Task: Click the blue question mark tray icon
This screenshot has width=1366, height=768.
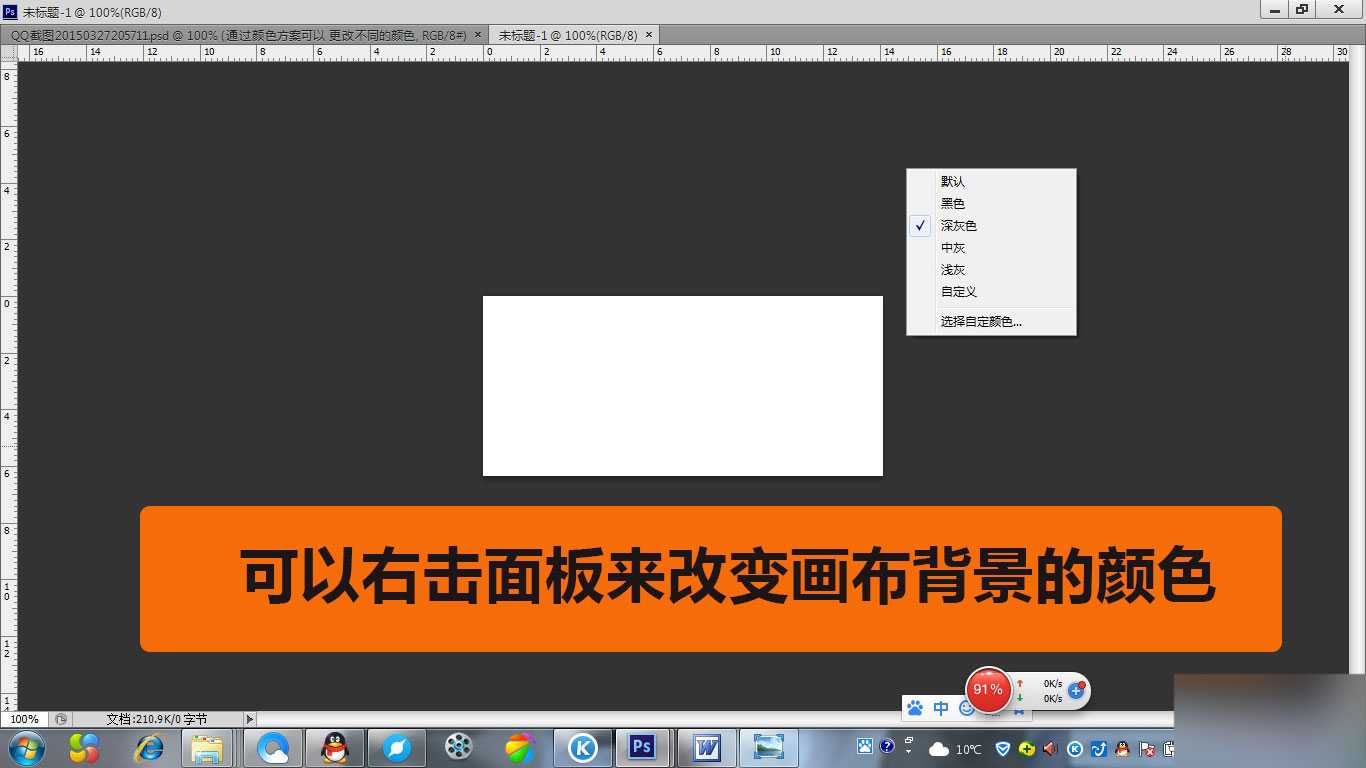Action: coord(886,746)
